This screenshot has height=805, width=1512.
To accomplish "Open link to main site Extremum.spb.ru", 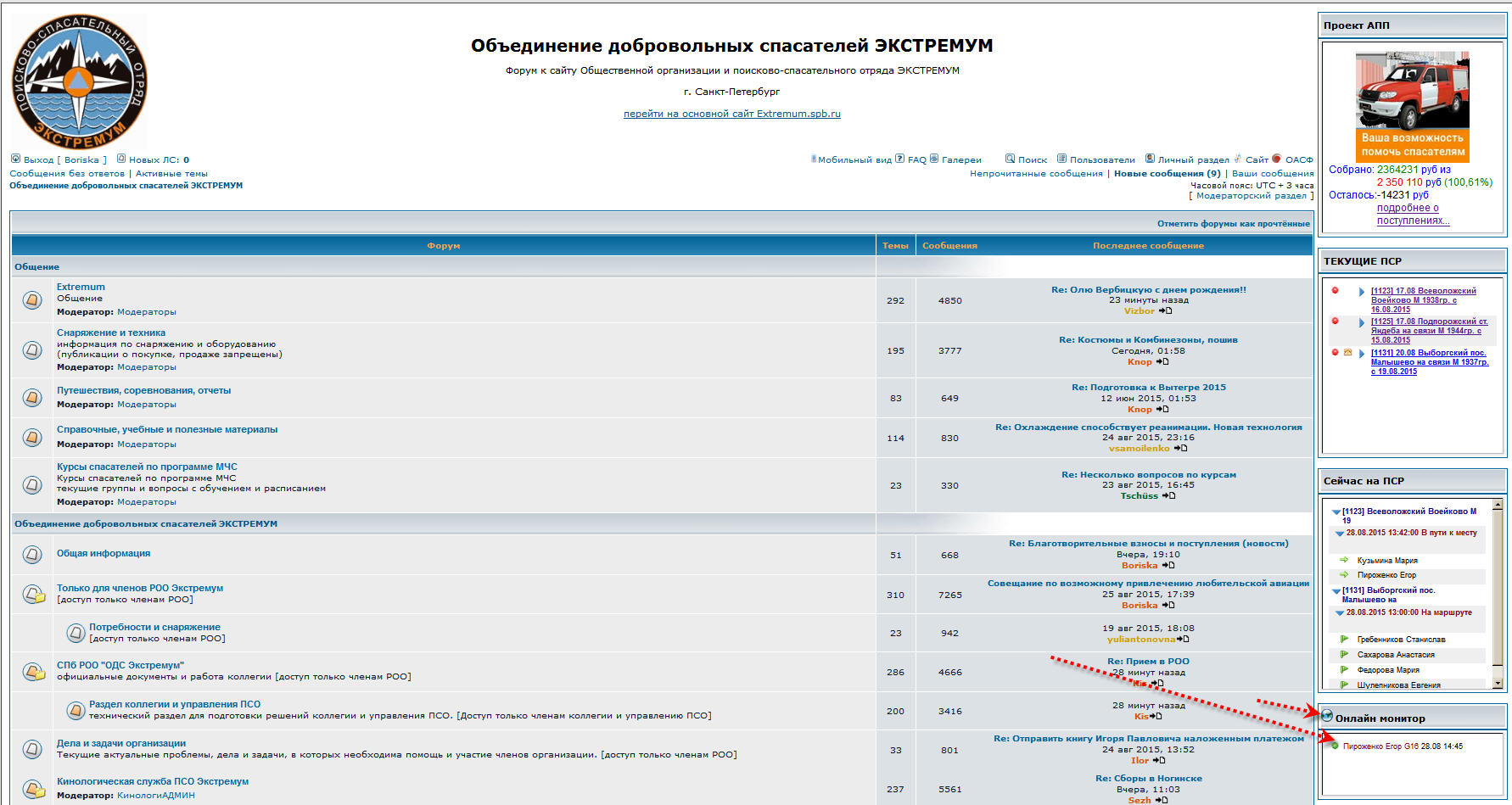I will (x=731, y=114).
